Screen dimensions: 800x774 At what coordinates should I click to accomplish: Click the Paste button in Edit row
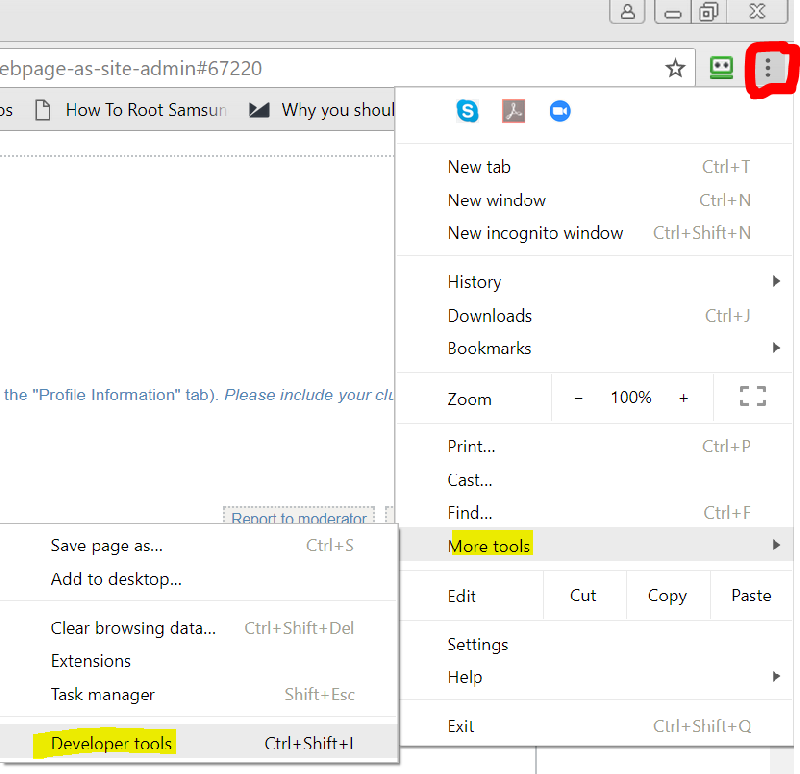[x=751, y=595]
